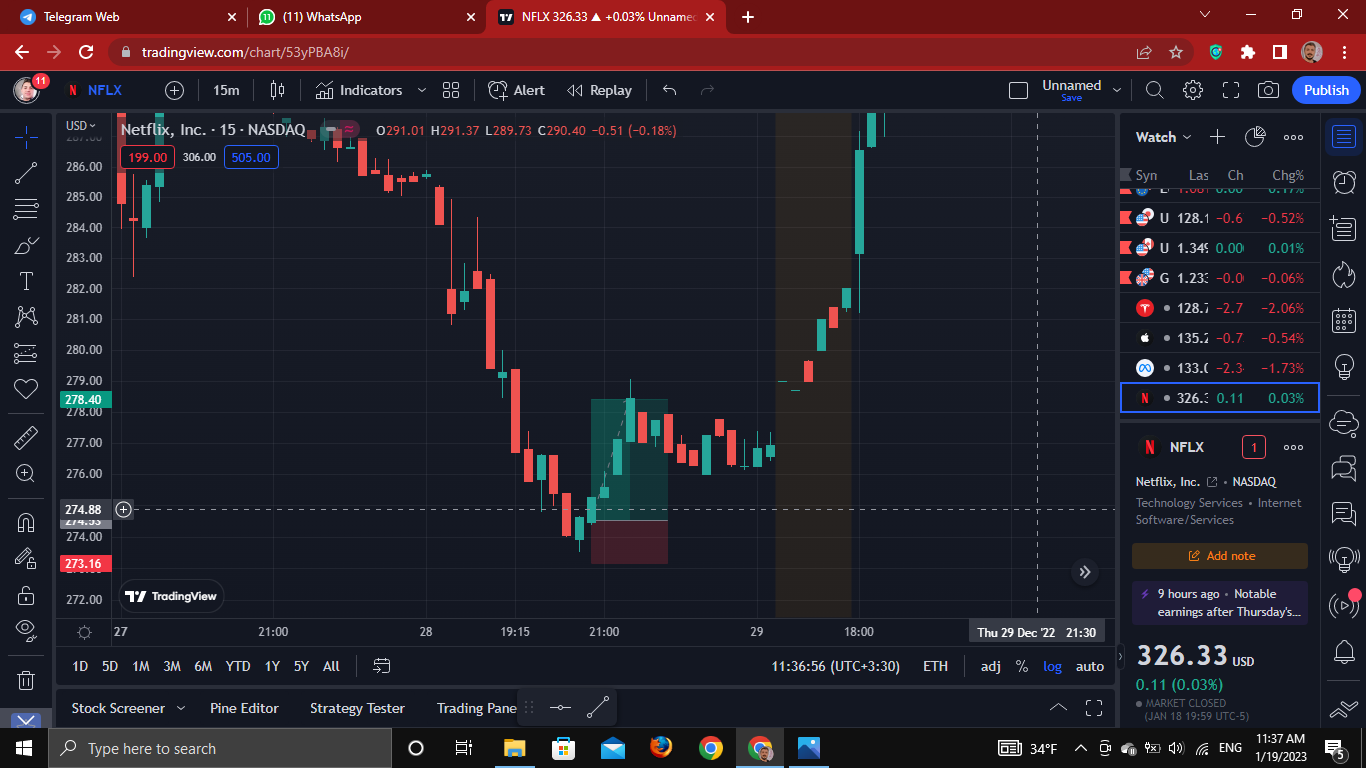Open chart settings gear icon
The width and height of the screenshot is (1366, 768).
tap(1192, 90)
